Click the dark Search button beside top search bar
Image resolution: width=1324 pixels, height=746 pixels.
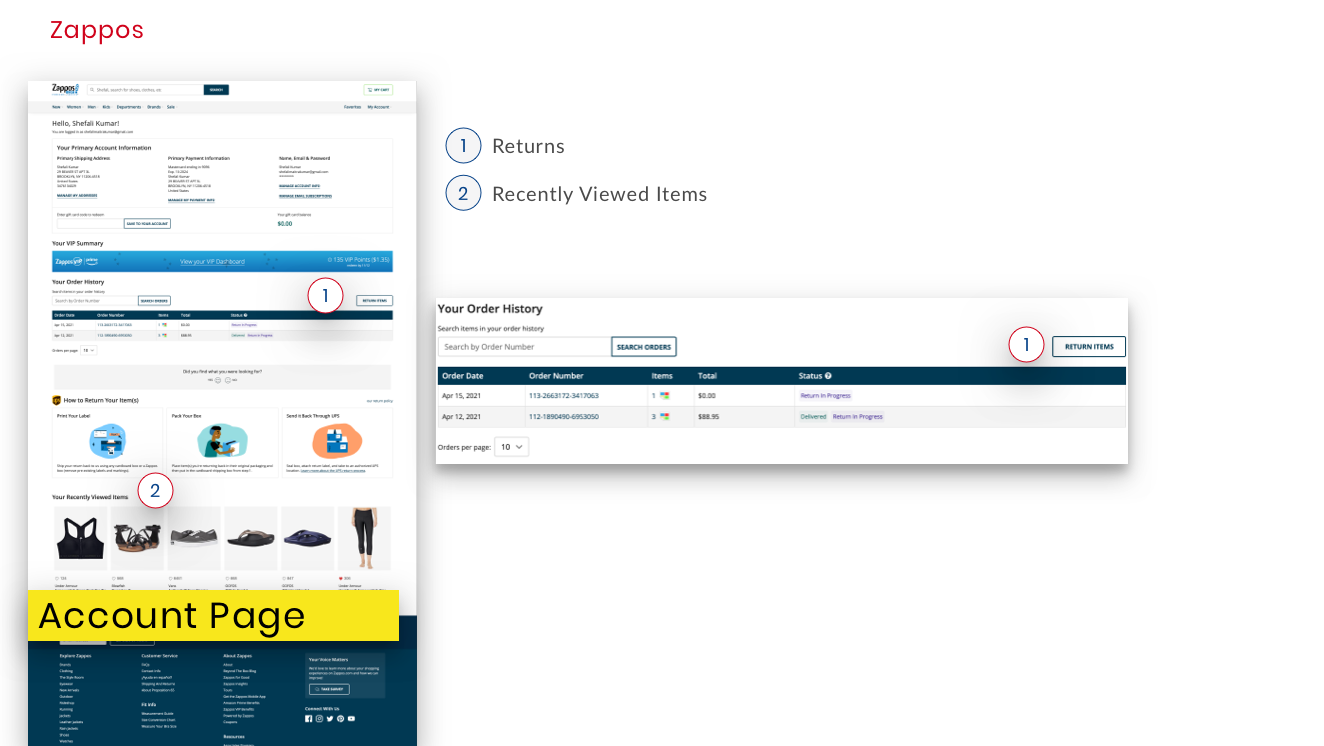point(216,90)
